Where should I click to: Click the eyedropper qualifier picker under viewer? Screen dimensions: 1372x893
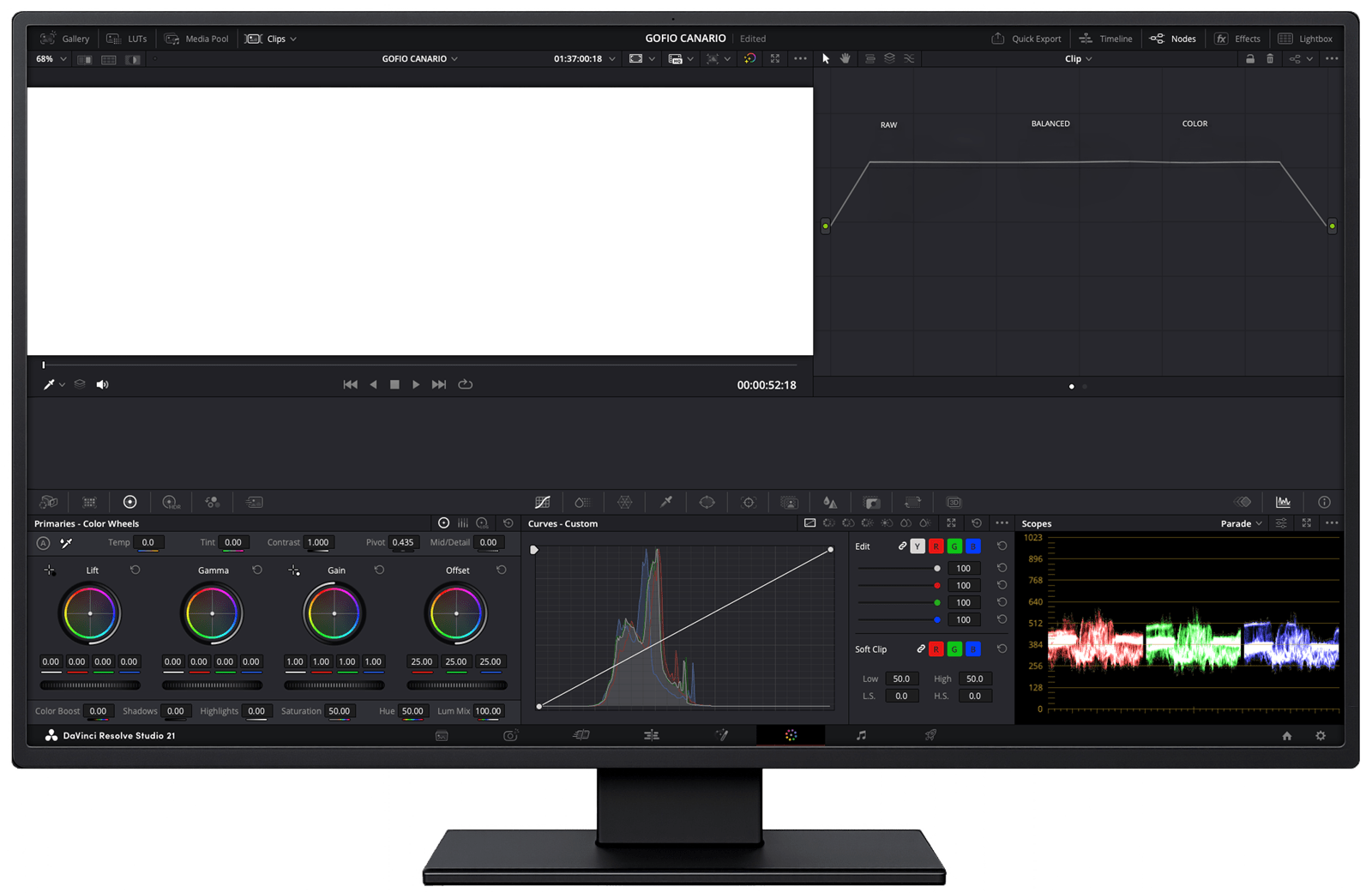(49, 384)
